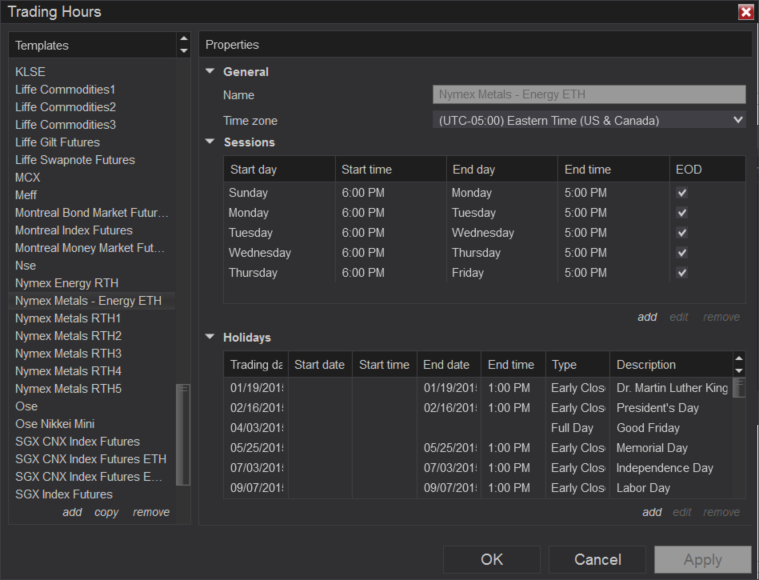759x580 pixels.
Task: Click Holidays Type column header
Action: click(577, 365)
